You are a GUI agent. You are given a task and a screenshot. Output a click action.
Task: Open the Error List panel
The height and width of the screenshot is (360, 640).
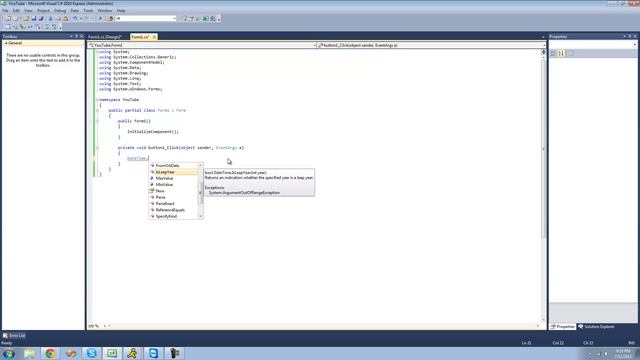click(14, 336)
